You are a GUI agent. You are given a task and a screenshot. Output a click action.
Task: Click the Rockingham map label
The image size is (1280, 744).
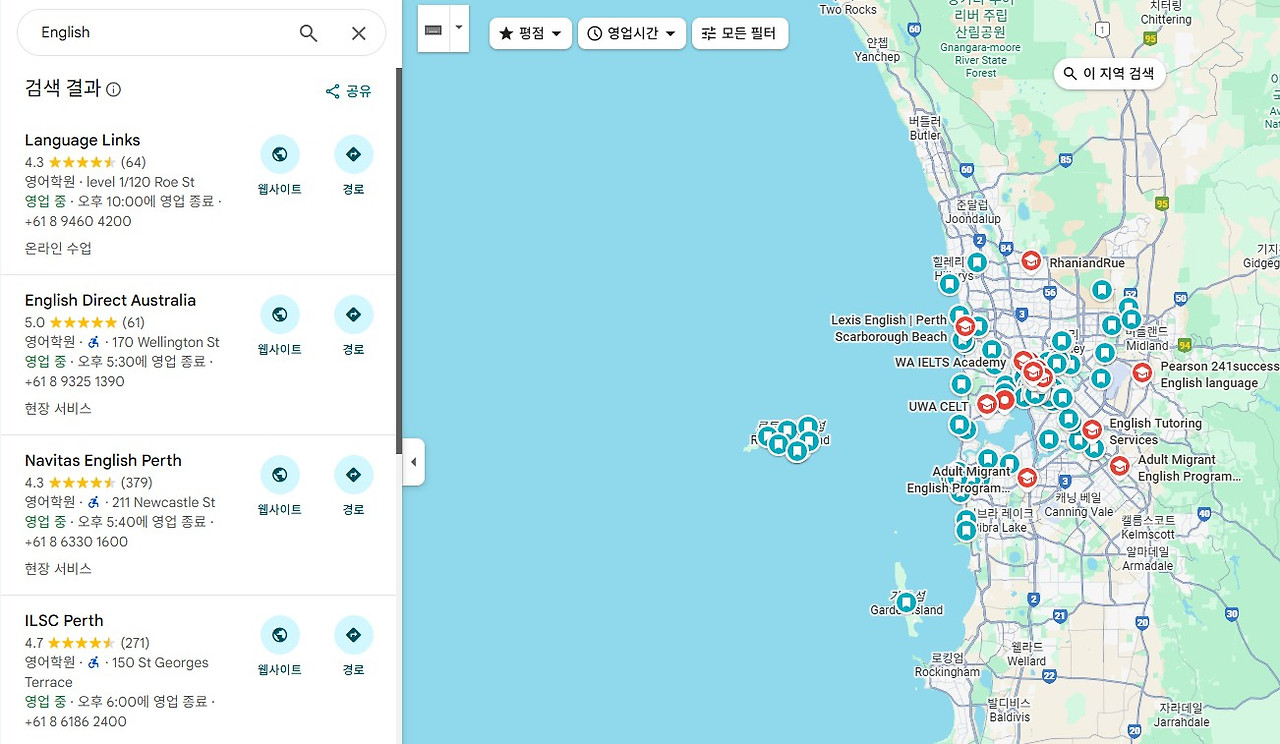click(x=948, y=672)
